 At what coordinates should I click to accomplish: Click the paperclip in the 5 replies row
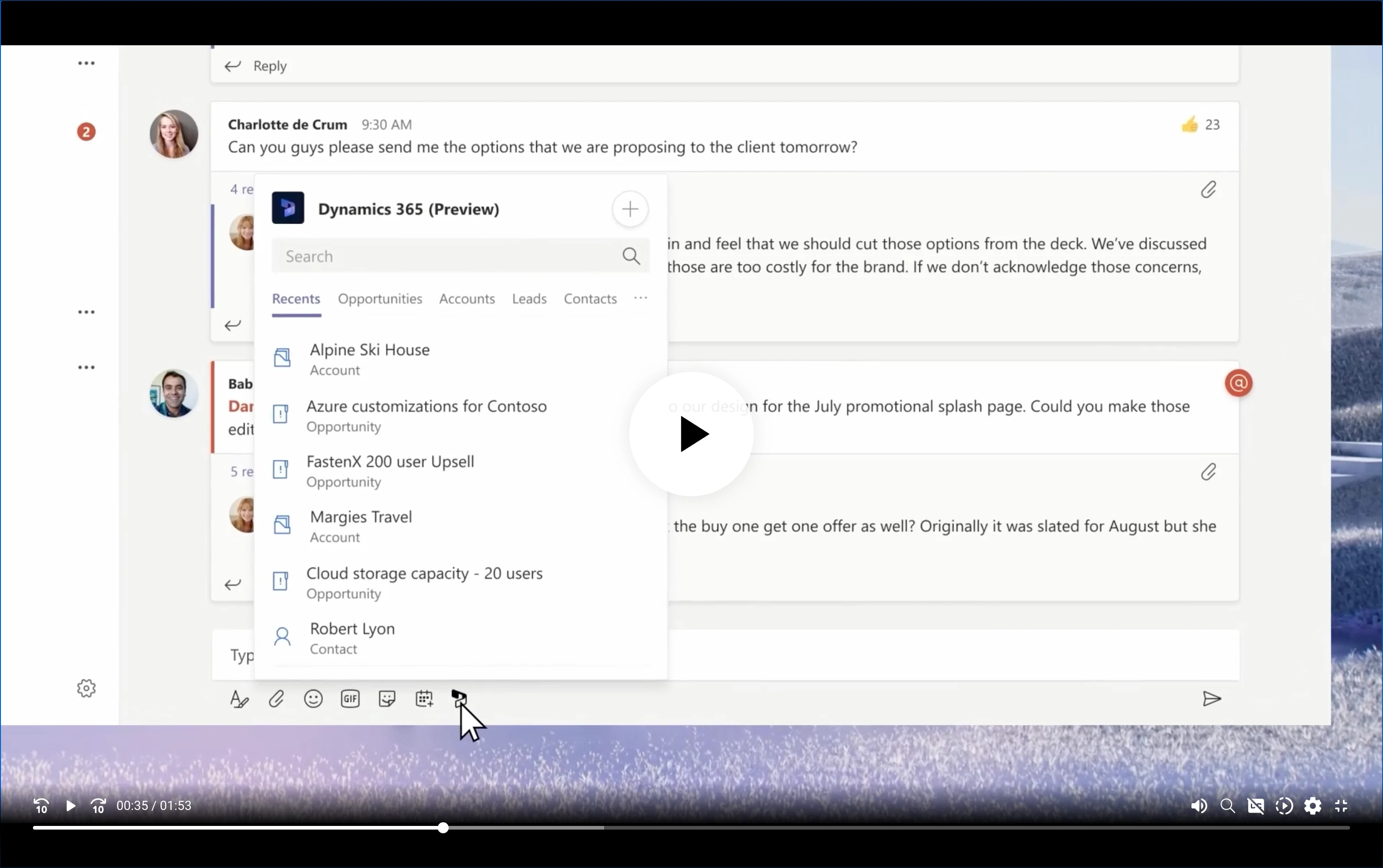pyautogui.click(x=1208, y=472)
